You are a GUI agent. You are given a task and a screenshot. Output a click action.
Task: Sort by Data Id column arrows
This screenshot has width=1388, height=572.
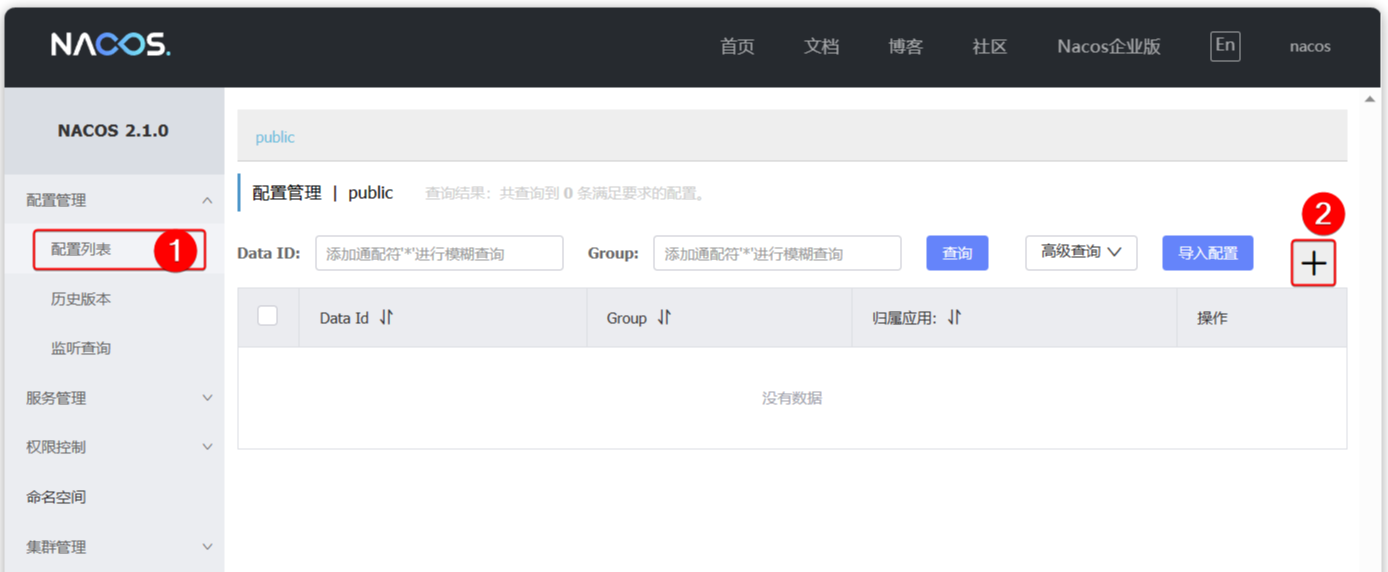(x=386, y=317)
